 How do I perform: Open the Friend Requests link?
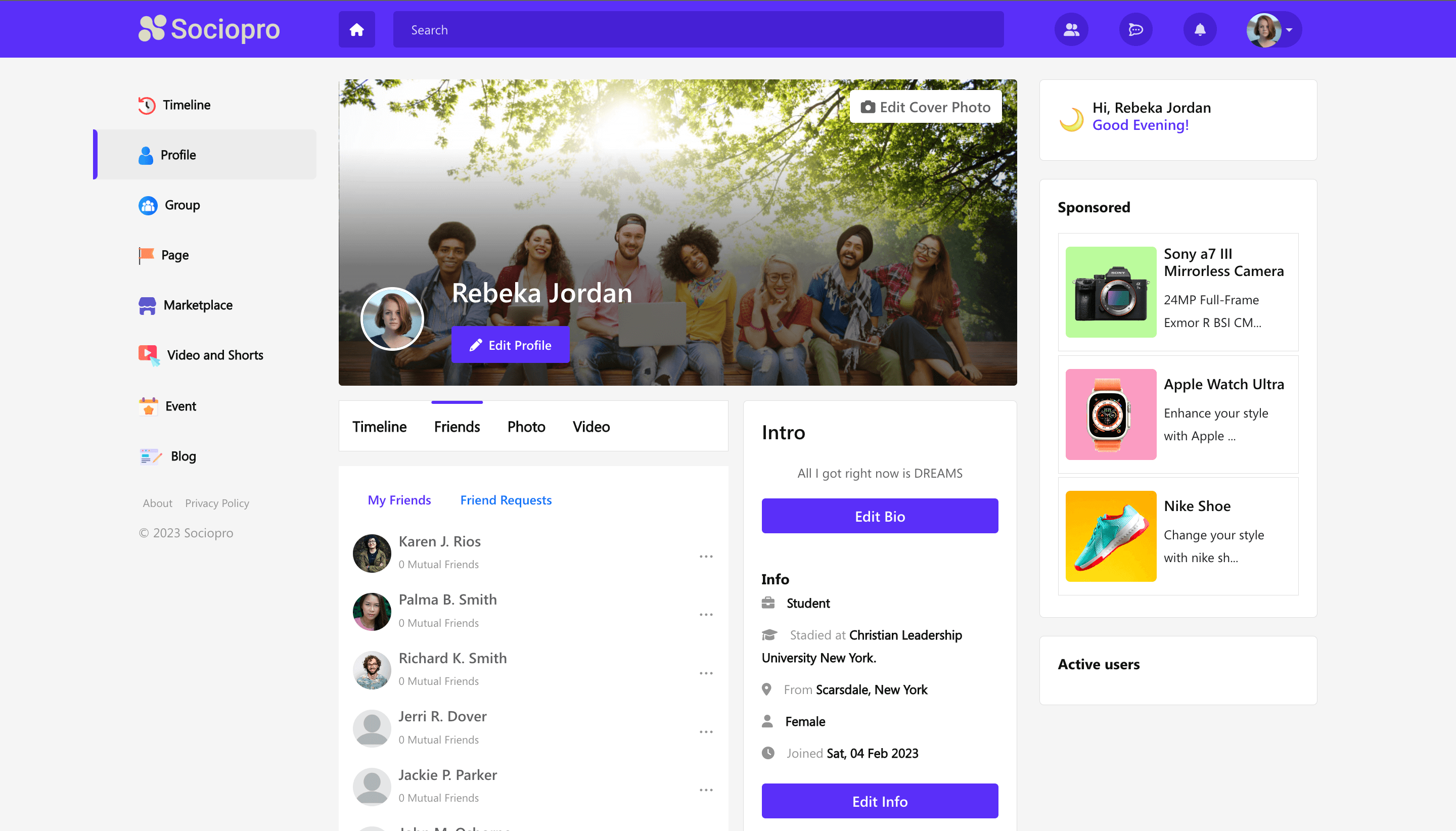pyautogui.click(x=505, y=500)
